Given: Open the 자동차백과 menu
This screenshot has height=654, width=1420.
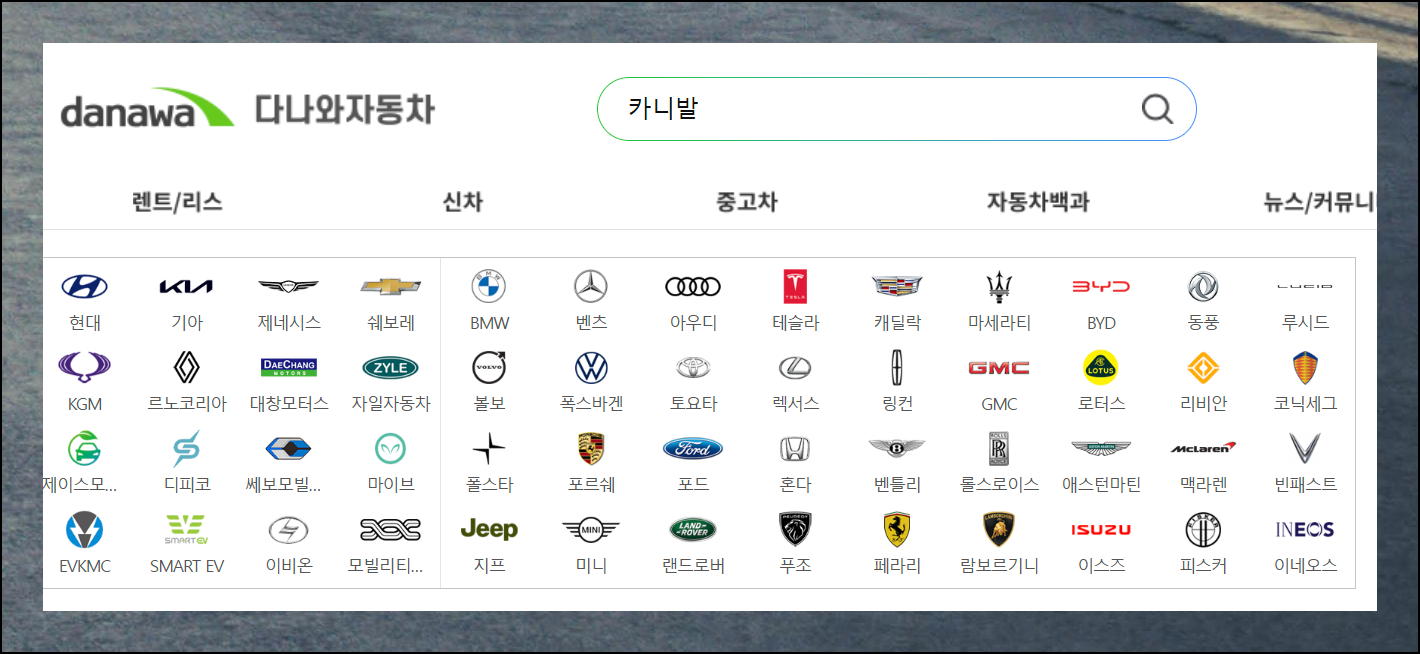Looking at the screenshot, I should pos(1038,201).
